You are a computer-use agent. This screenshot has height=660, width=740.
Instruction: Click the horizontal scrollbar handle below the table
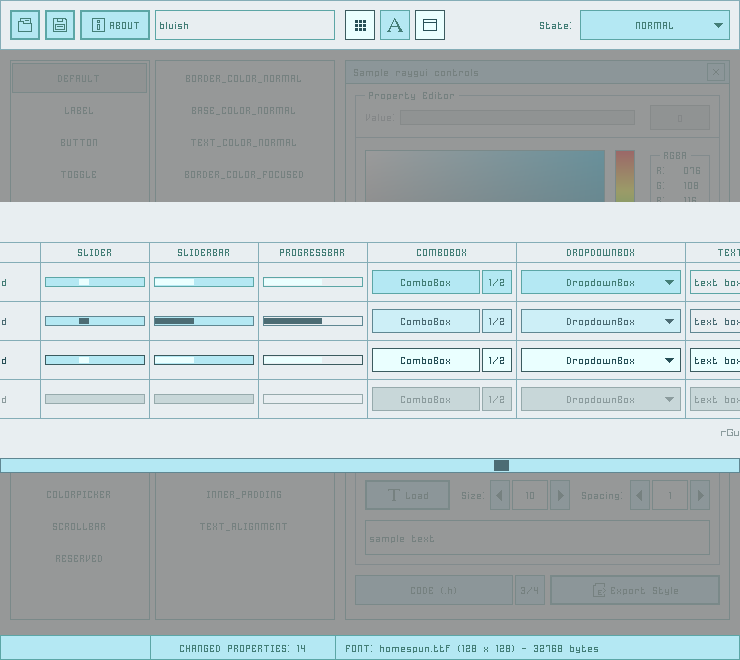[x=501, y=465]
